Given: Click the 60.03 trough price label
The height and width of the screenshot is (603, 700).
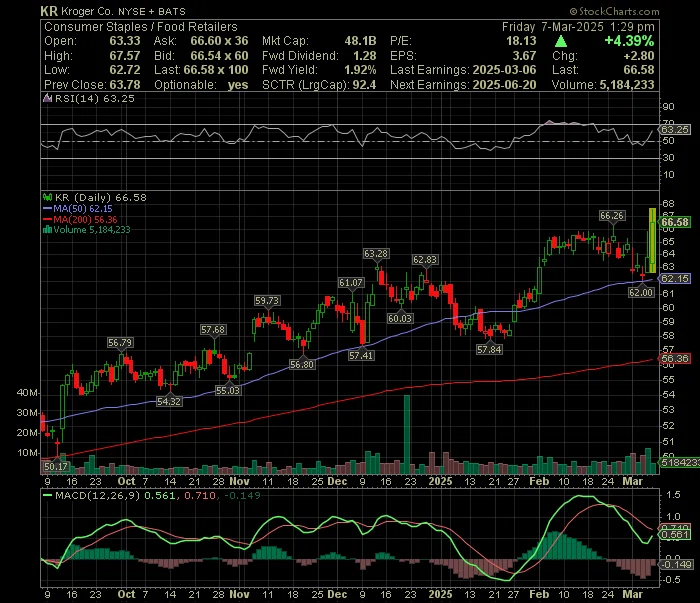Looking at the screenshot, I should point(400,318).
